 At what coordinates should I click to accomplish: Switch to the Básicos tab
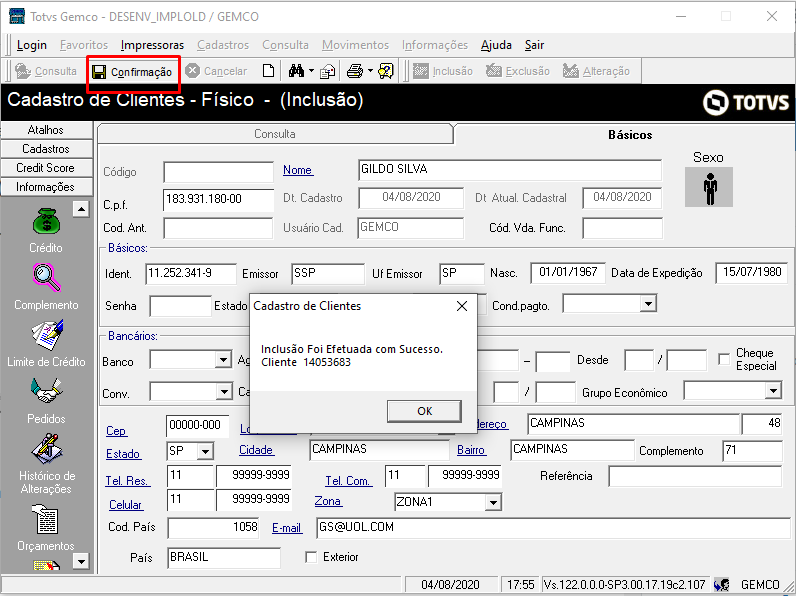pyautogui.click(x=630, y=135)
